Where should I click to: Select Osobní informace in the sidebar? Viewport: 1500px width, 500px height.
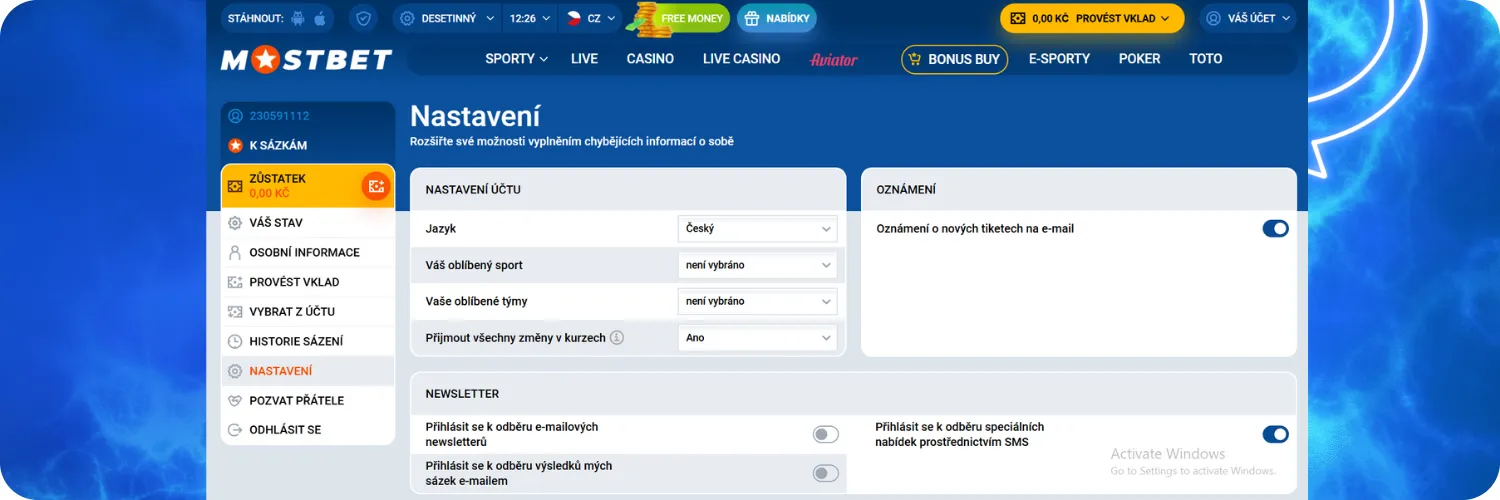point(304,252)
